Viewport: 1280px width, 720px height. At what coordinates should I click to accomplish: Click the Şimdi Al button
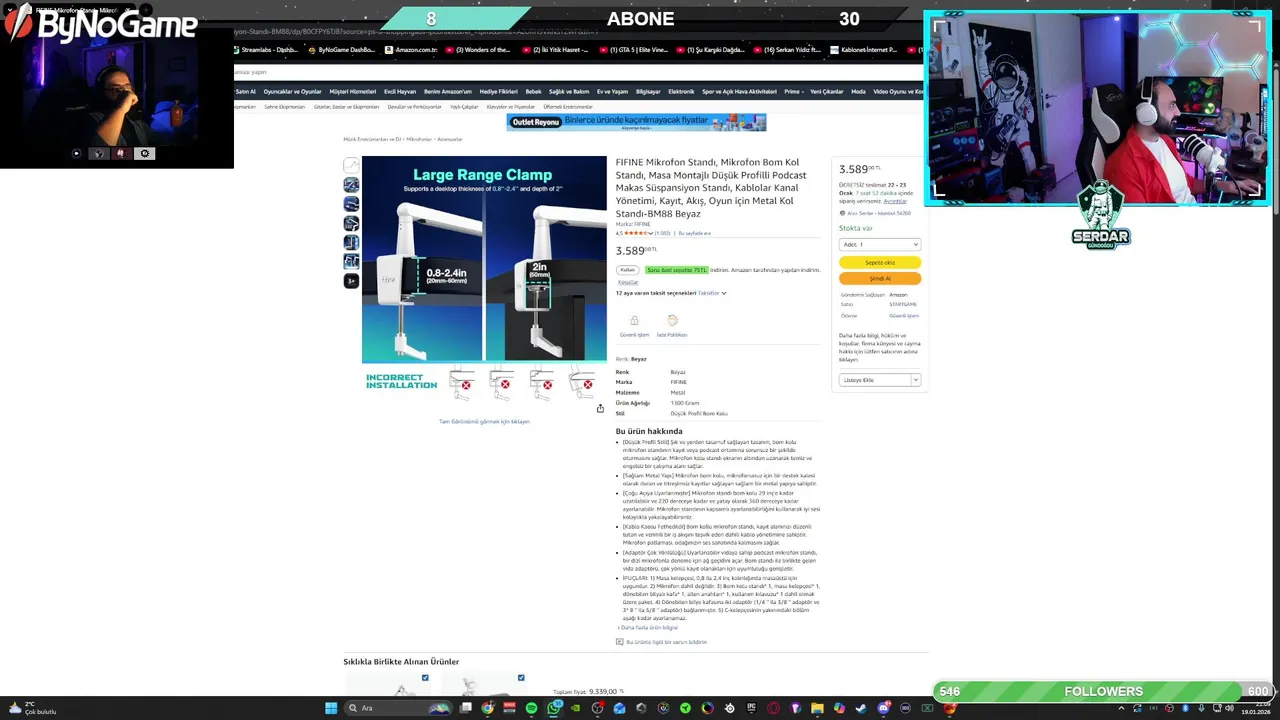[x=880, y=278]
